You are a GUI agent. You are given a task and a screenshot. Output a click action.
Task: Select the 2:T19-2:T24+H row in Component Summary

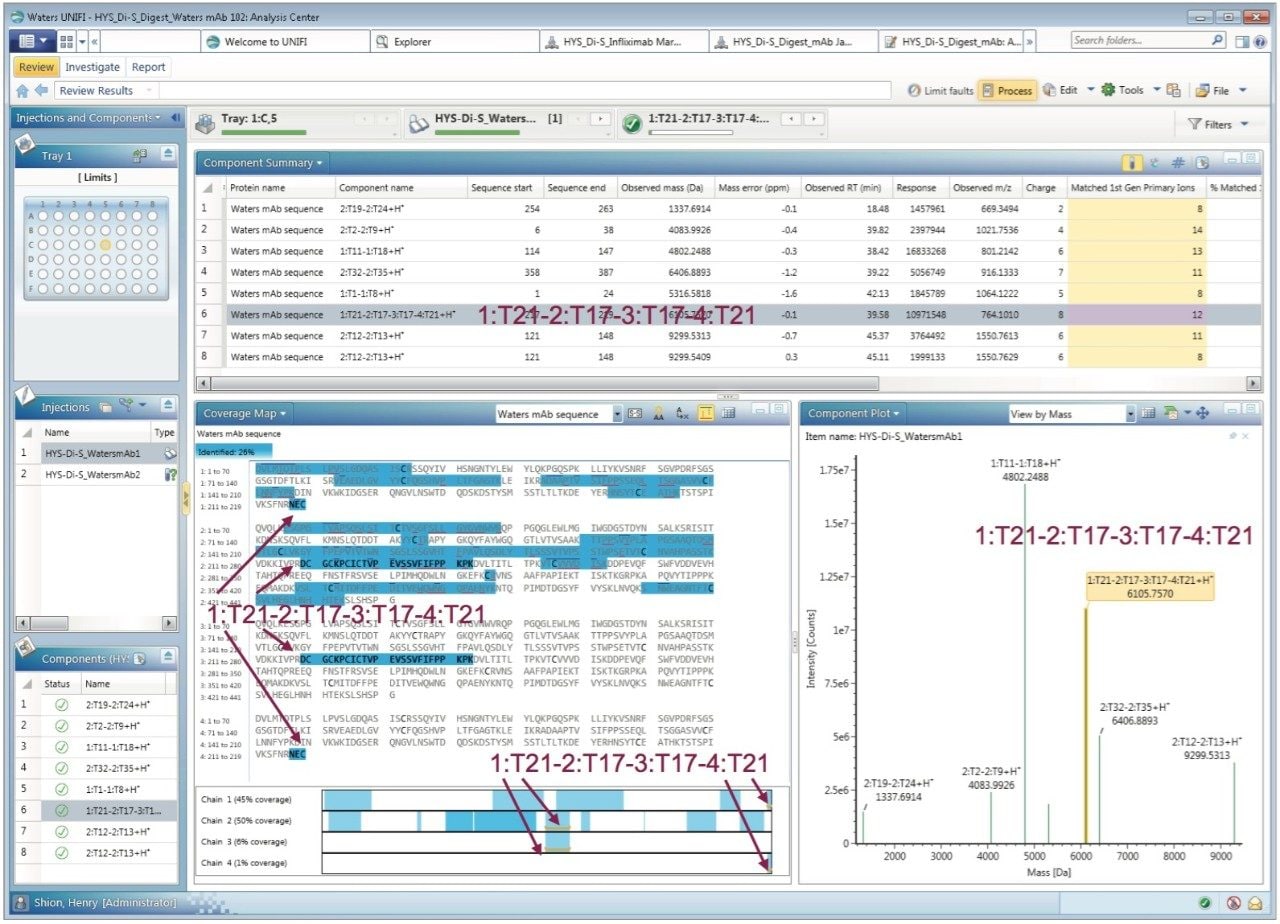[x=727, y=209]
